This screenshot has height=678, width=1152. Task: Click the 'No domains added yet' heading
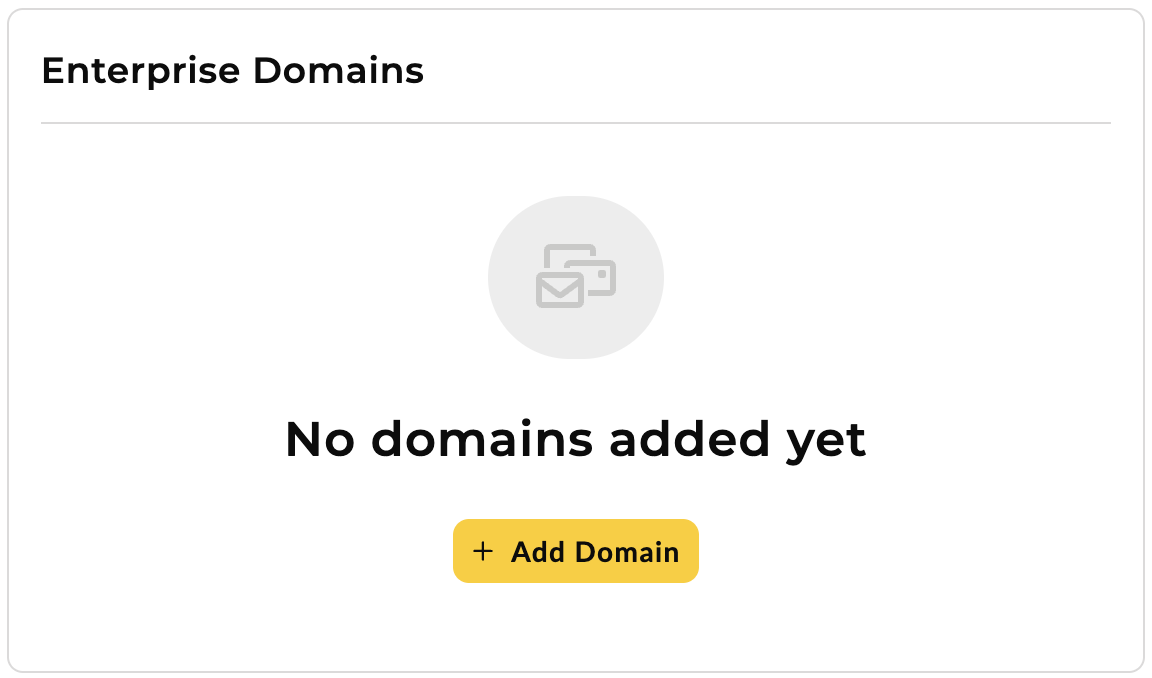pyautogui.click(x=576, y=439)
